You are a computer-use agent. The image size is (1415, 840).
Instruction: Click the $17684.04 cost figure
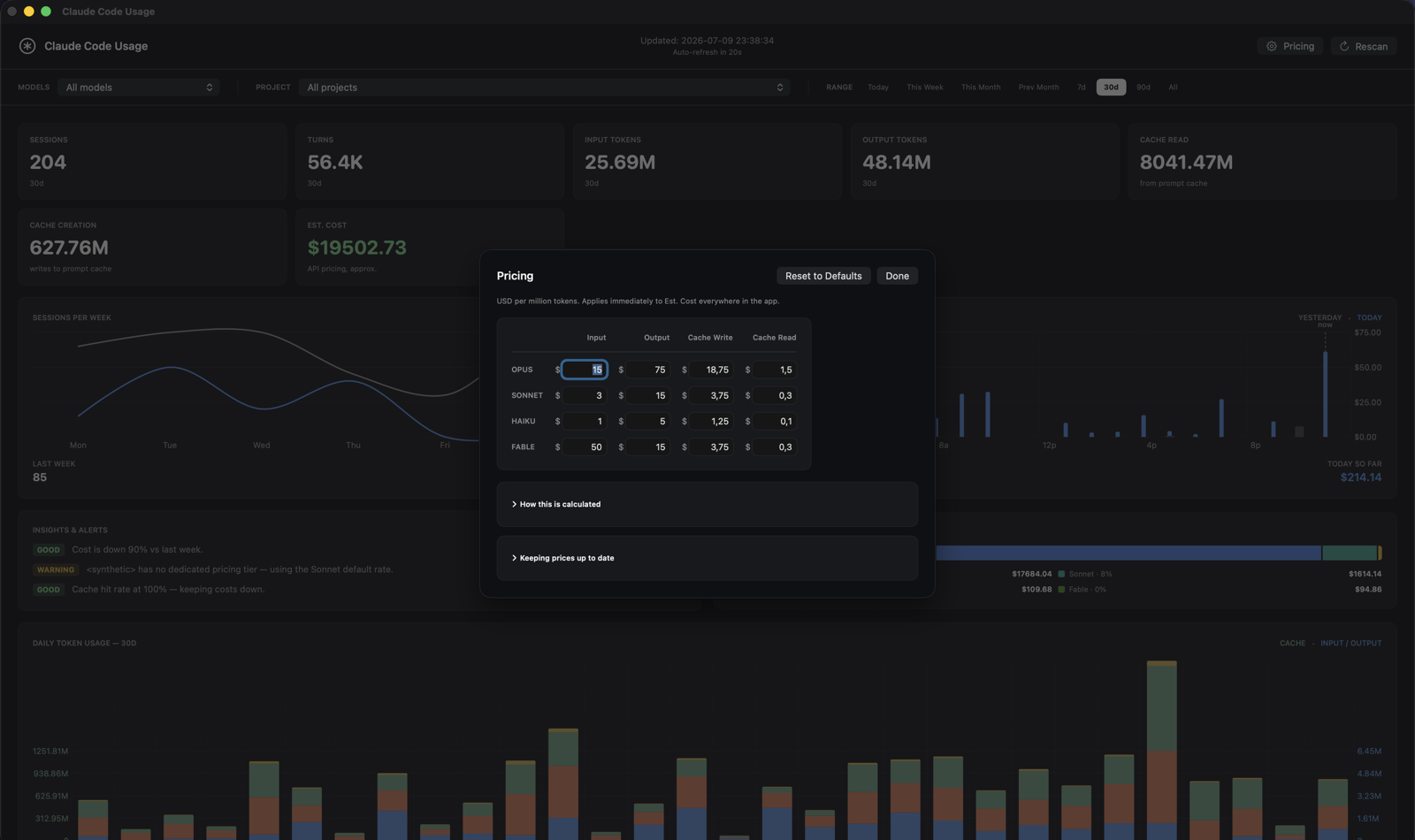(x=1032, y=574)
